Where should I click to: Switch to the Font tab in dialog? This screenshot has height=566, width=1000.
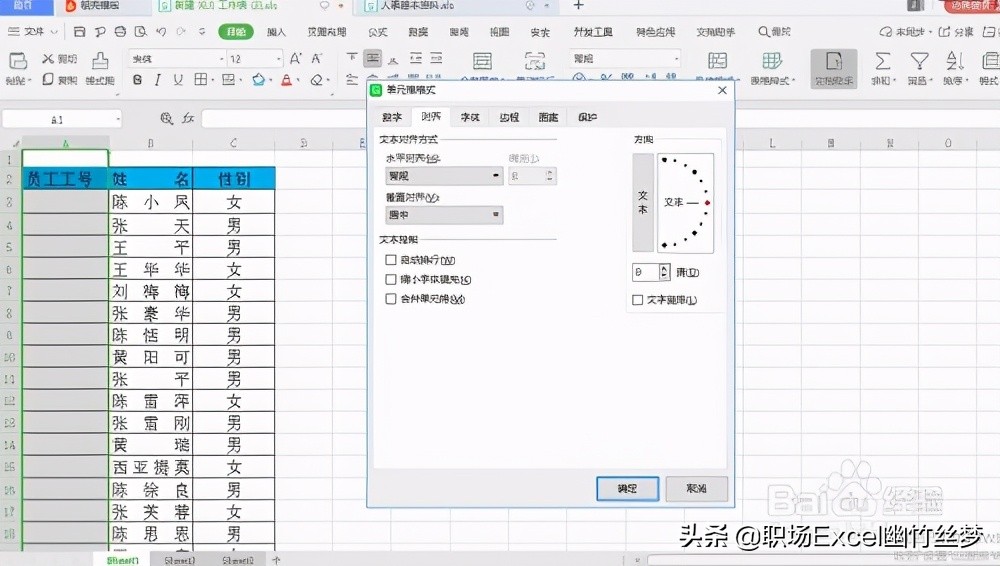pyautogui.click(x=470, y=117)
